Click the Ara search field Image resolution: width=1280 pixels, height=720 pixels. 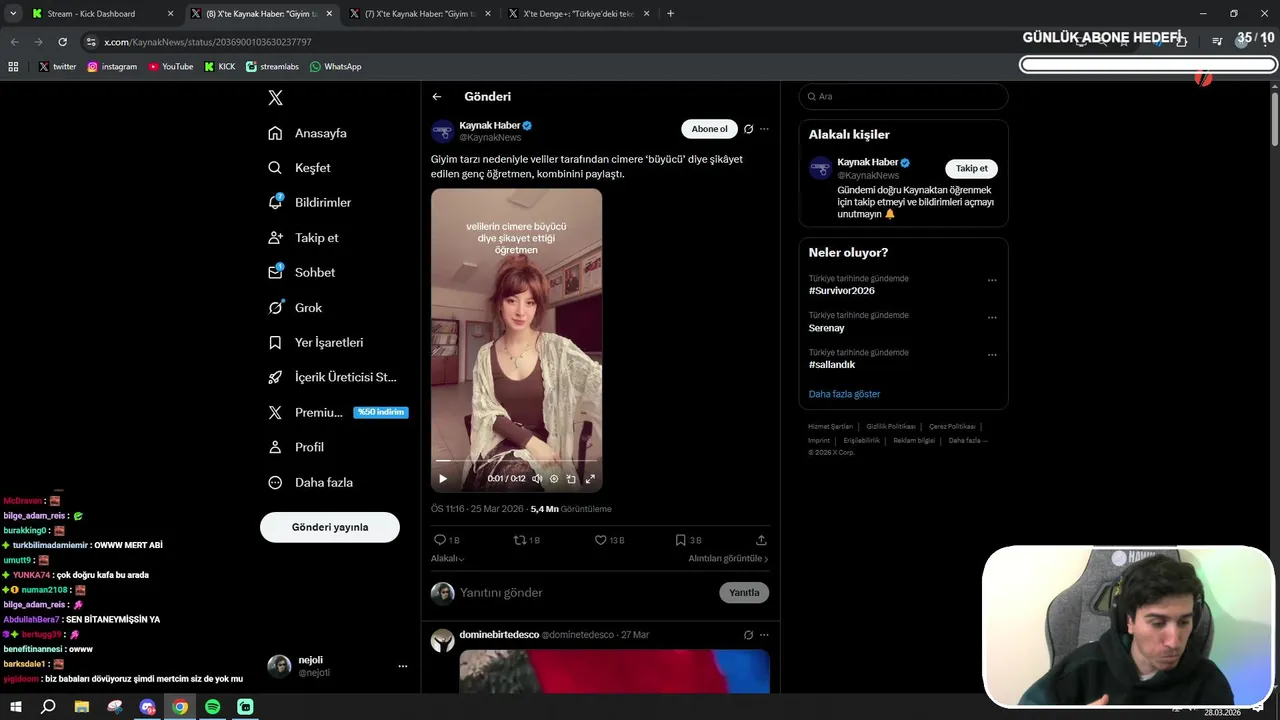point(903,96)
